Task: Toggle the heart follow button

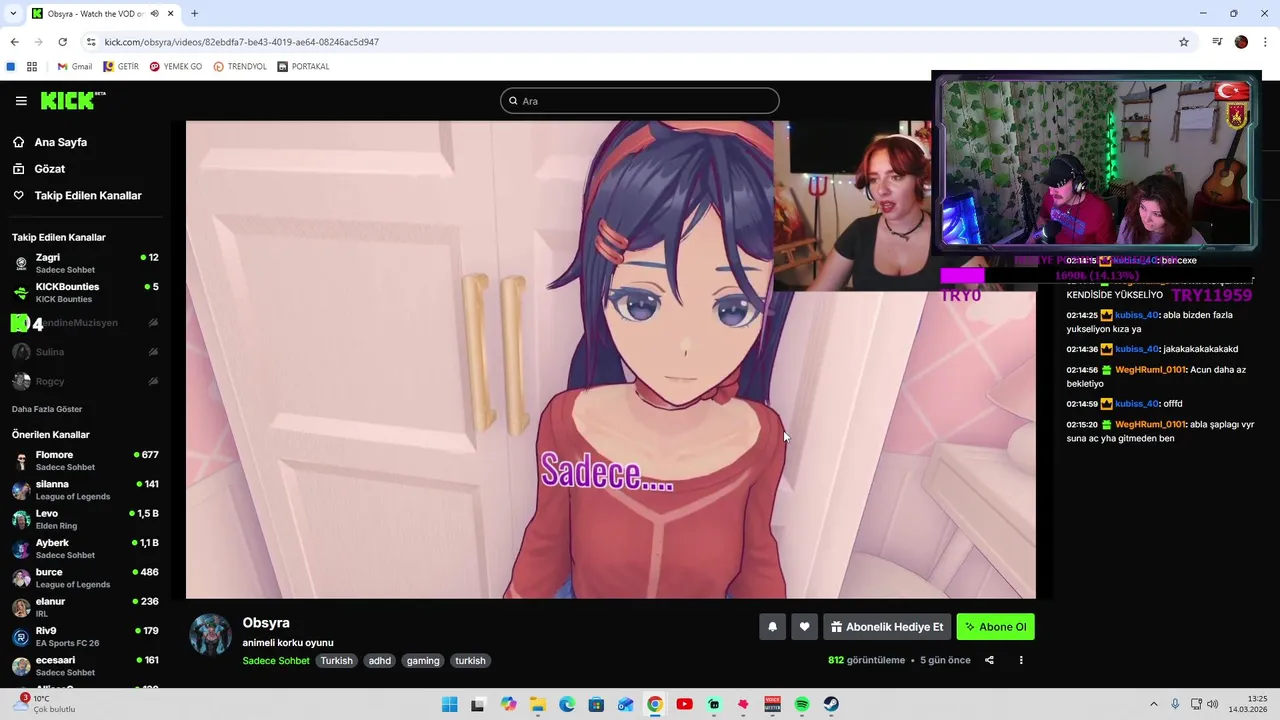Action: (x=804, y=627)
